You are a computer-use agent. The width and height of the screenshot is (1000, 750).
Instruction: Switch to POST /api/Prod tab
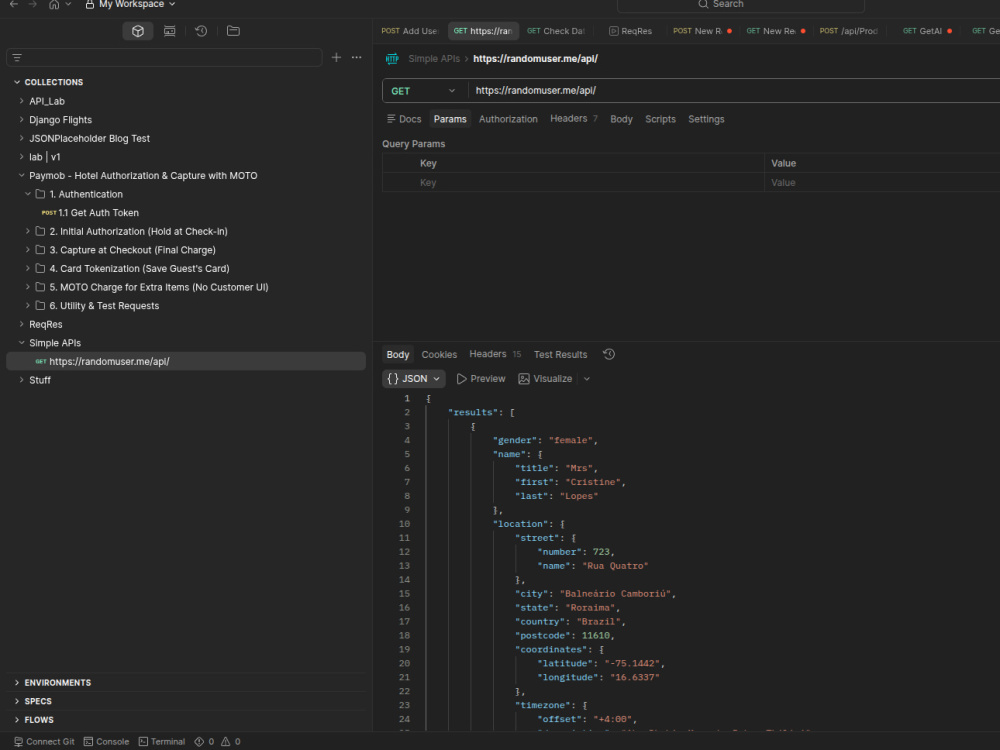(849, 31)
